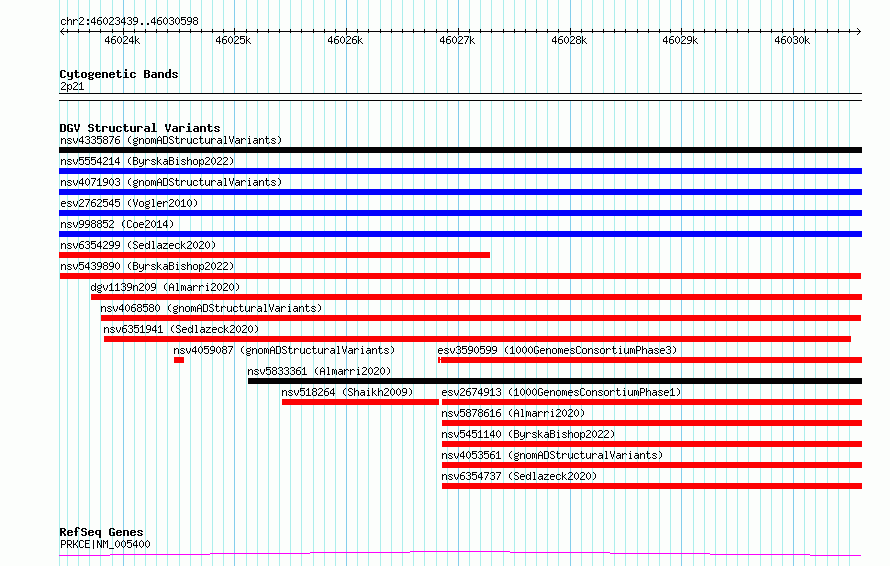Click the PRKCE|NM_005400 gene label

pos(105,544)
